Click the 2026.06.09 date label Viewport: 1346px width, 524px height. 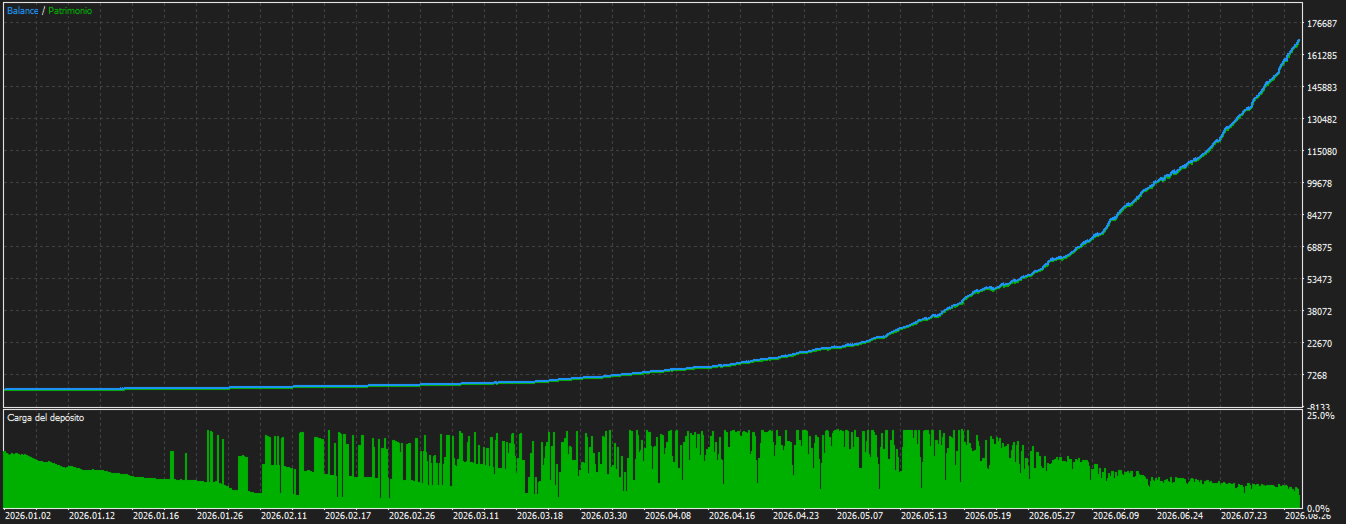[x=1116, y=517]
